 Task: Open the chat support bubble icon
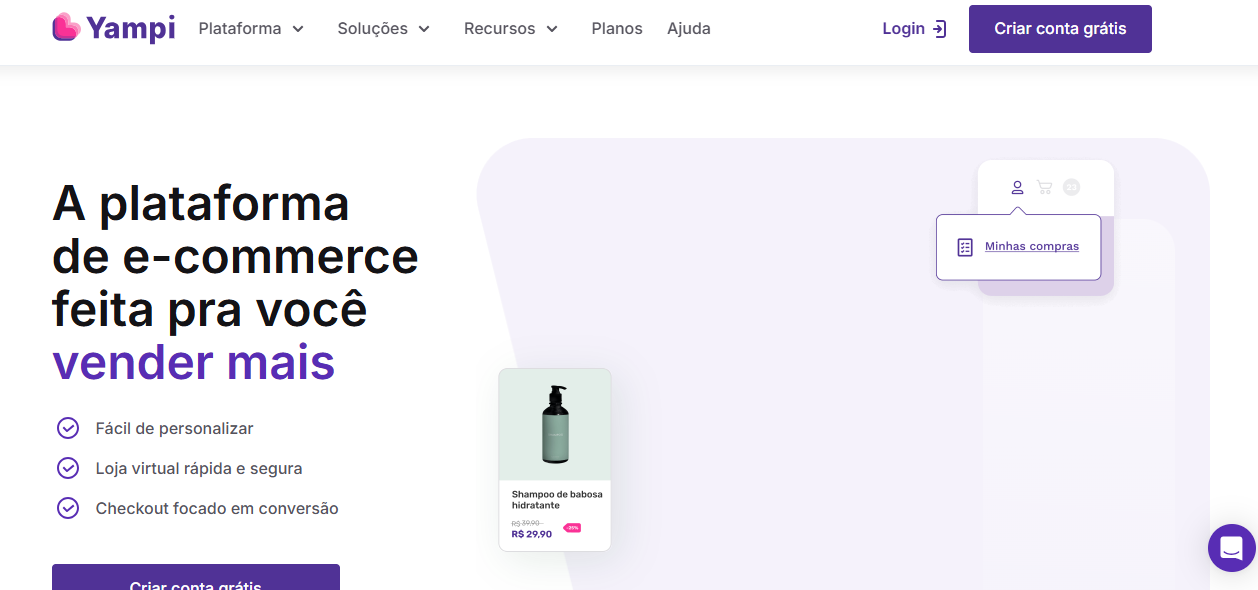(1231, 548)
